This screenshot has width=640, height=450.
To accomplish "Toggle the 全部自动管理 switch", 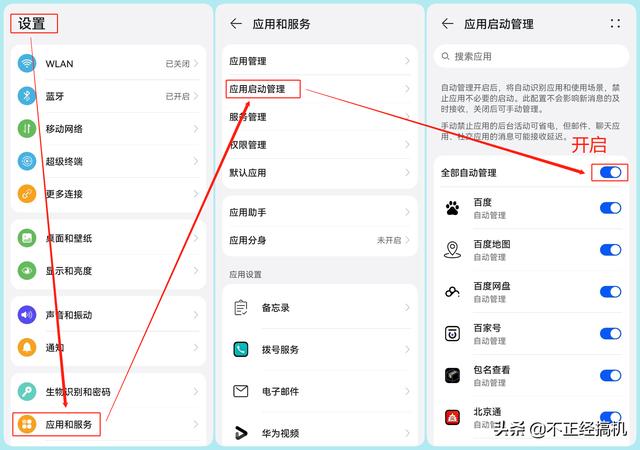I will [610, 173].
